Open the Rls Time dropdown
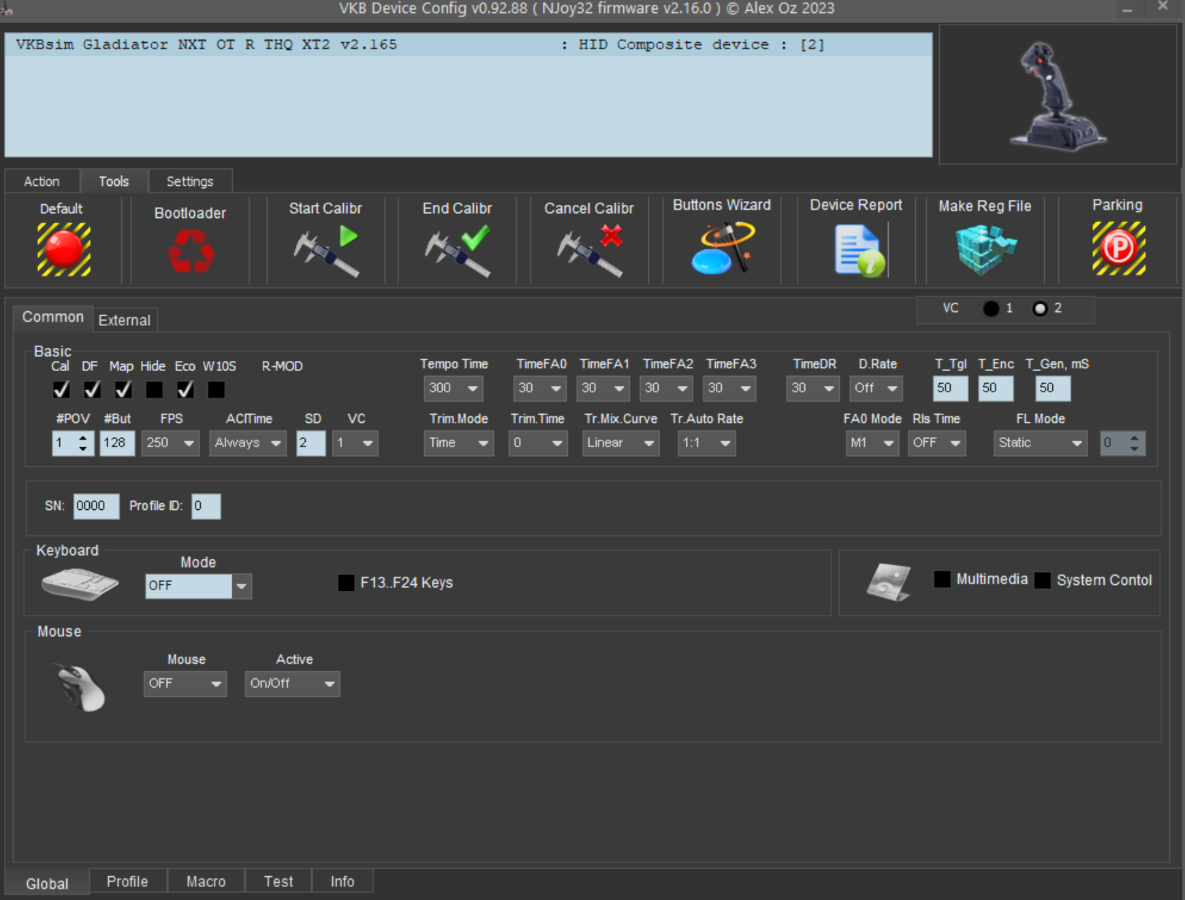 tap(937, 443)
